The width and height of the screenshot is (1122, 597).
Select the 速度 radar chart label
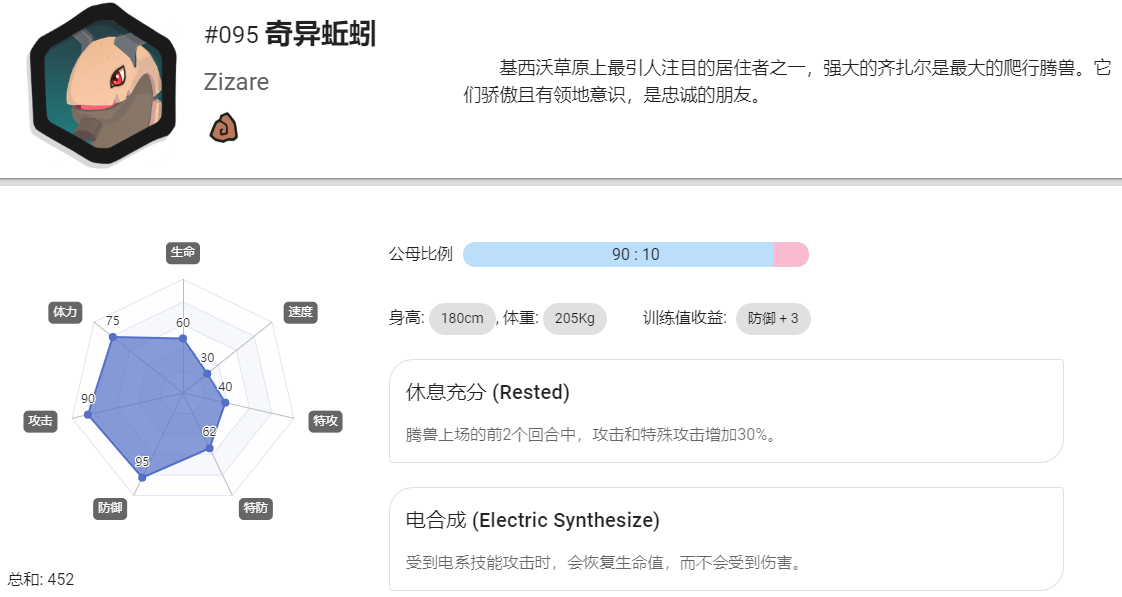(x=301, y=312)
